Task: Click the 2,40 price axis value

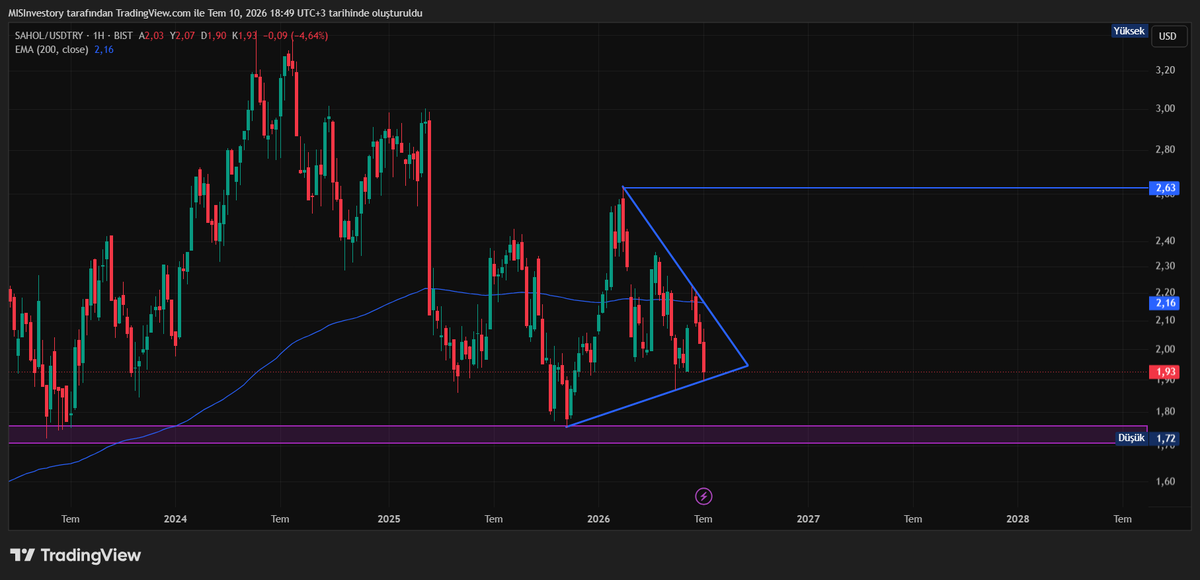Action: point(1165,241)
